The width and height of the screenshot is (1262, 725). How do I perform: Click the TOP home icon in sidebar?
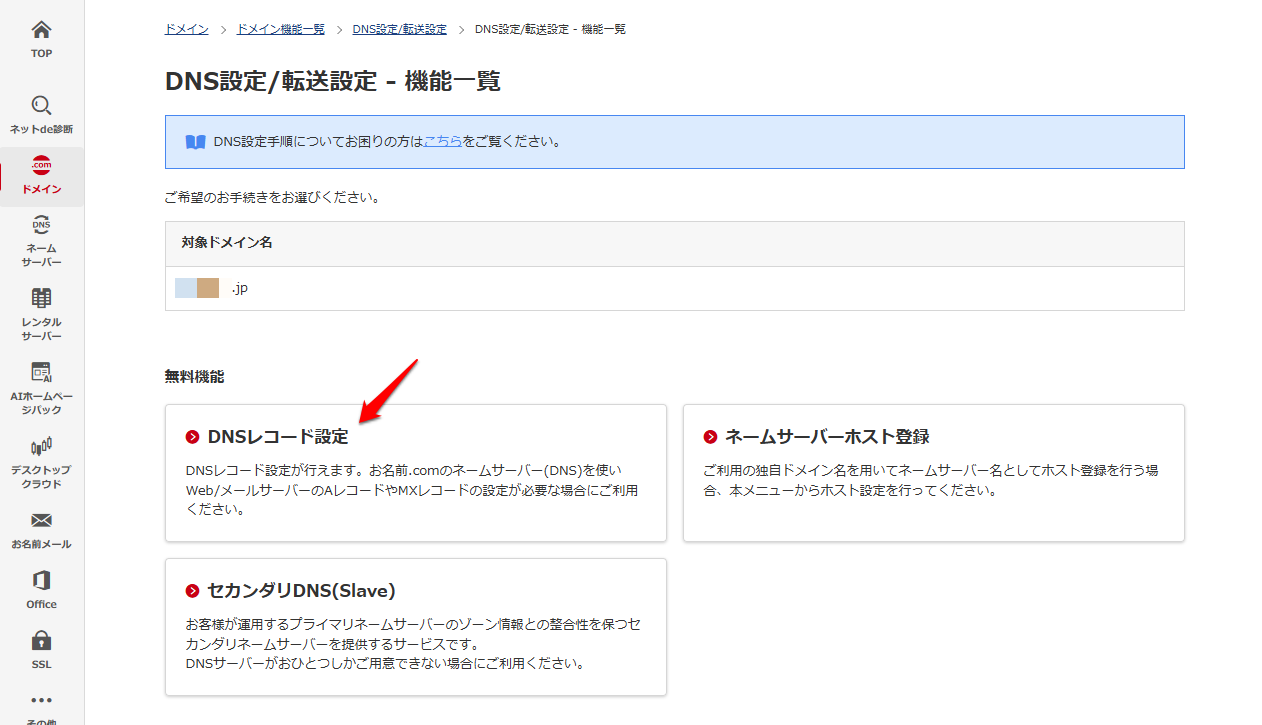click(41, 30)
